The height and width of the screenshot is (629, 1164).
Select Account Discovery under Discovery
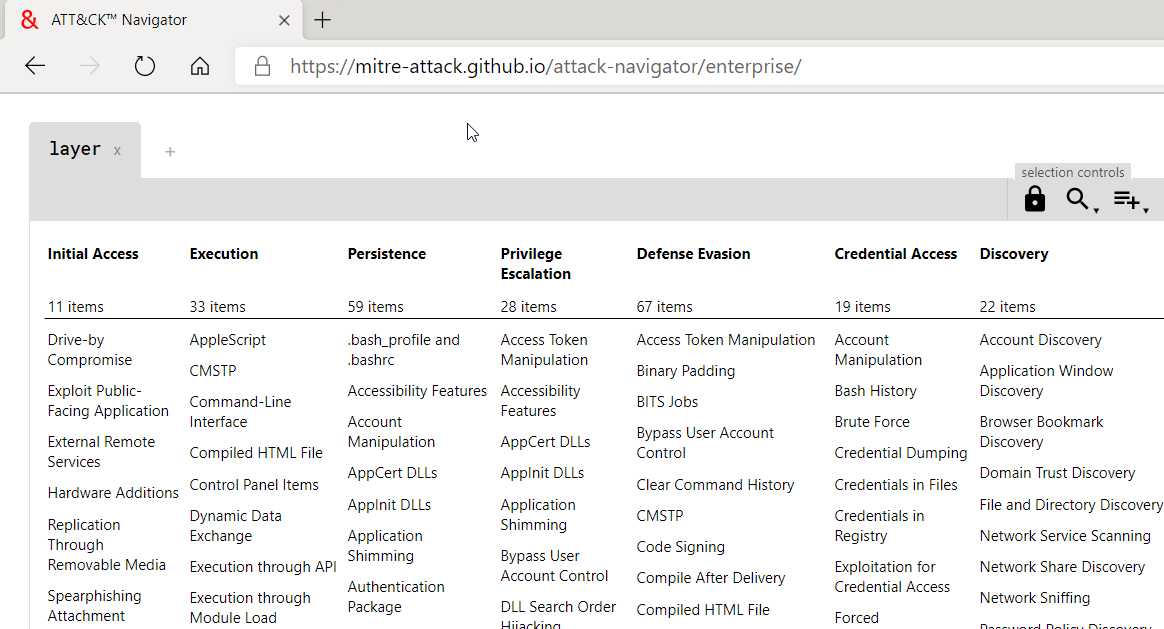pyautogui.click(x=1040, y=339)
